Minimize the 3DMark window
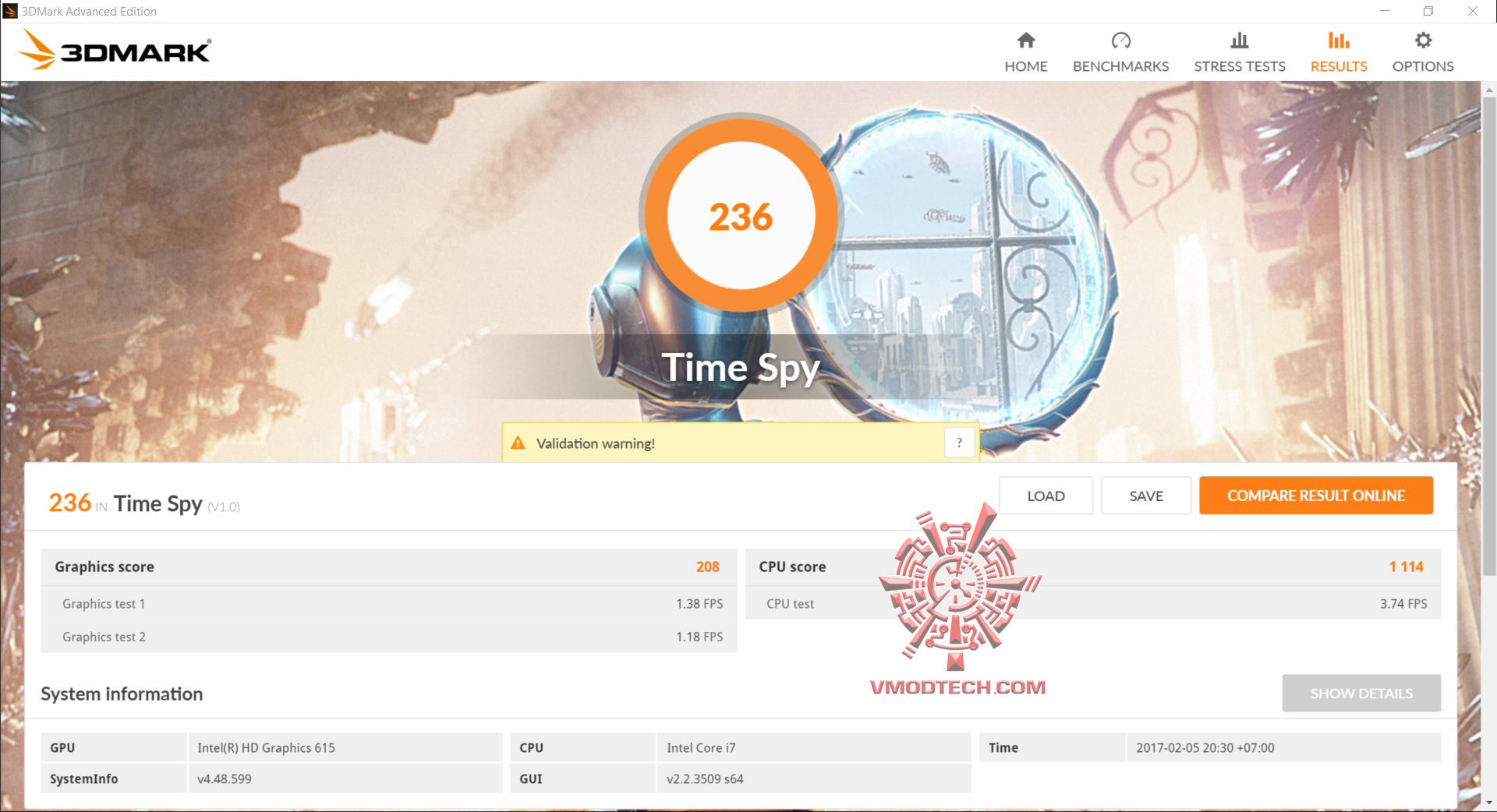The image size is (1497, 812). [x=1385, y=11]
